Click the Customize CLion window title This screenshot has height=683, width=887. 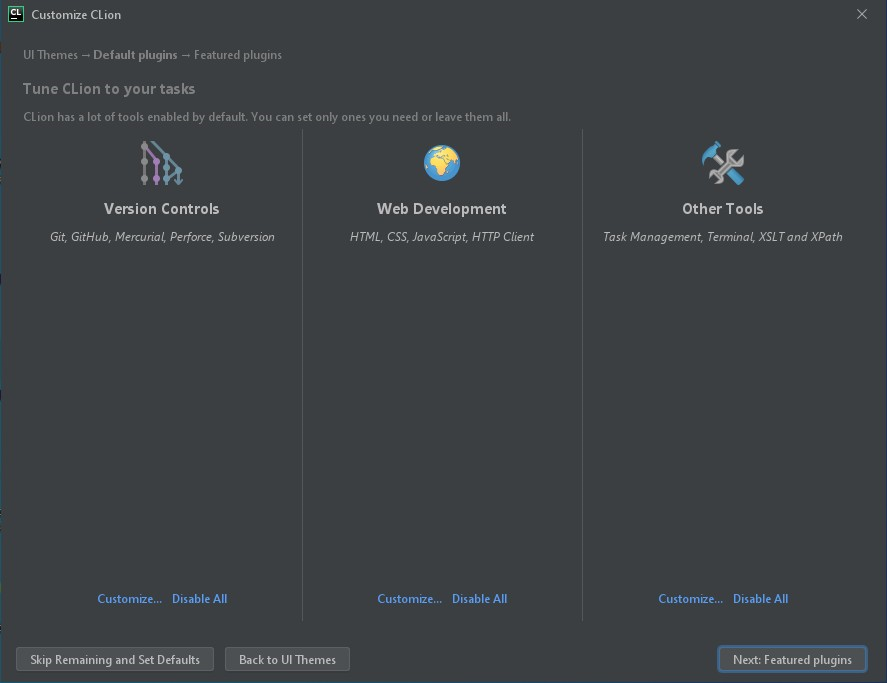[76, 15]
